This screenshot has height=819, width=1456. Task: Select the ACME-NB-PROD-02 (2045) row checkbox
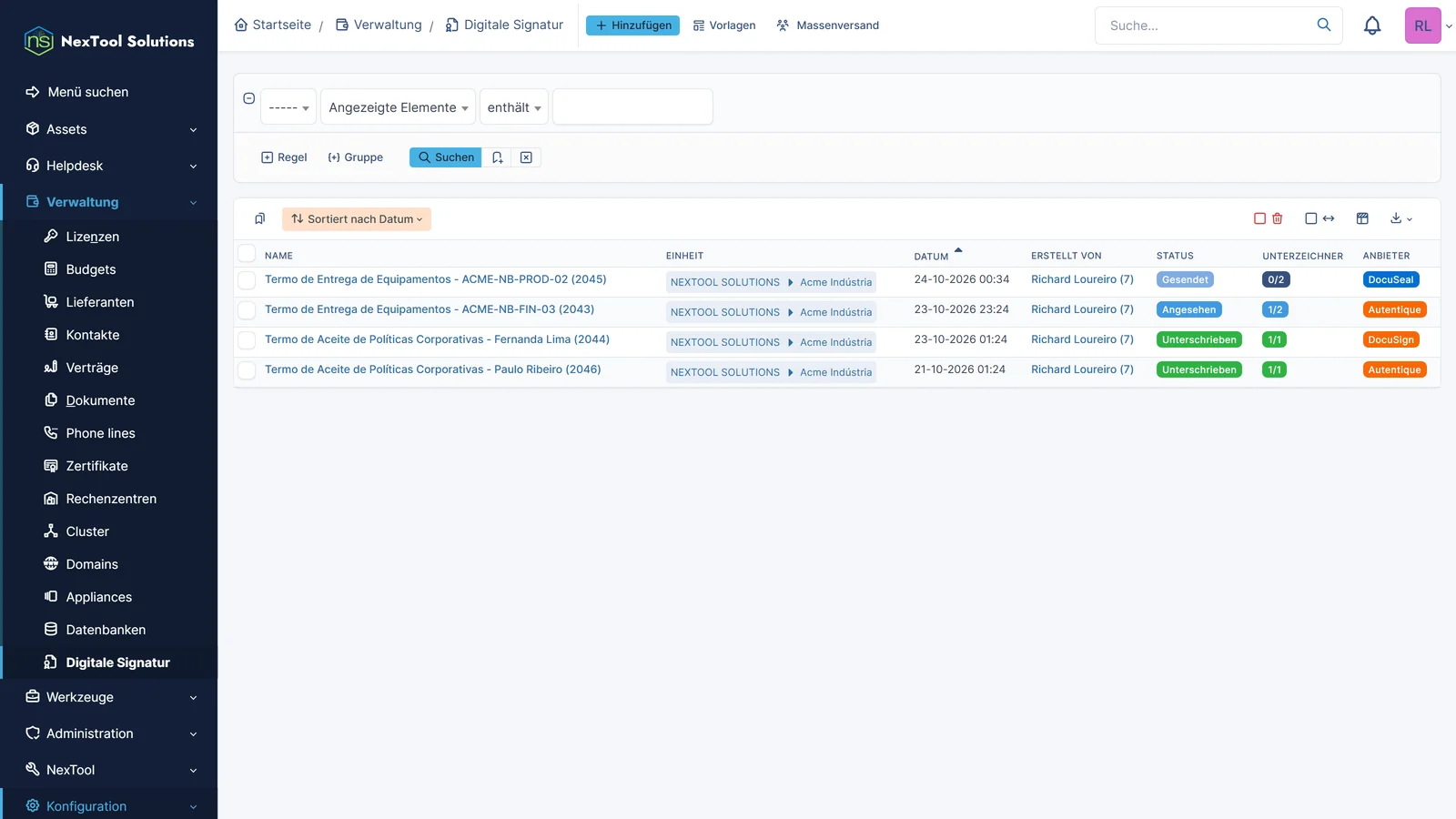(247, 280)
